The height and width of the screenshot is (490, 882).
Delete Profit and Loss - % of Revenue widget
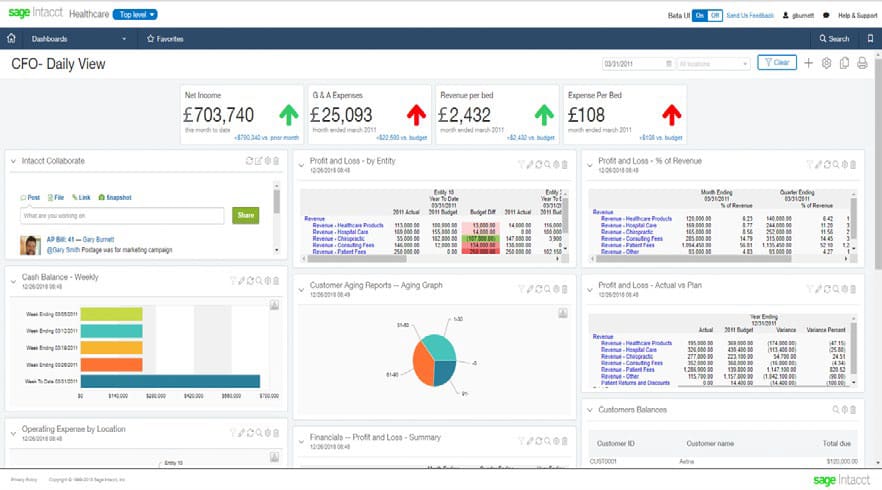[853, 164]
